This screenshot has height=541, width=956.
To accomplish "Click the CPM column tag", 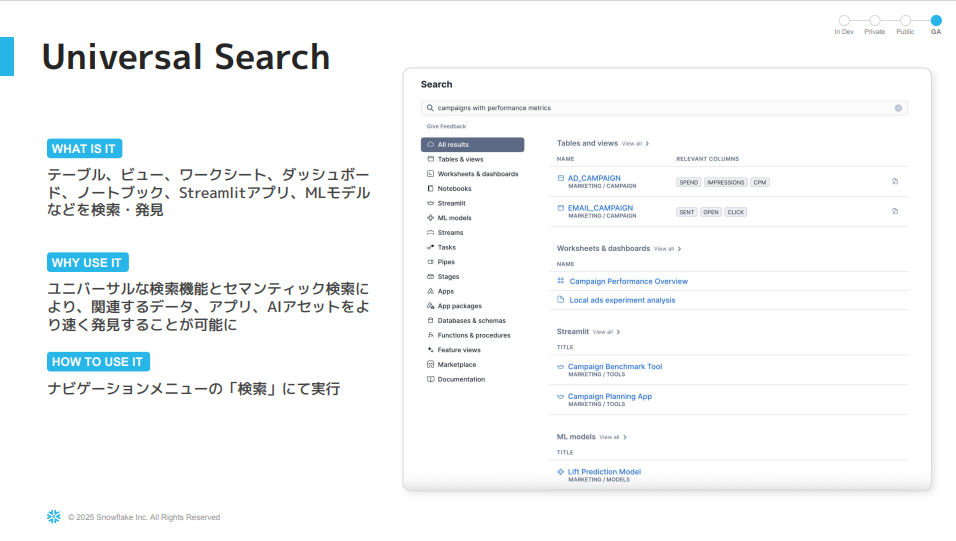I will (760, 182).
